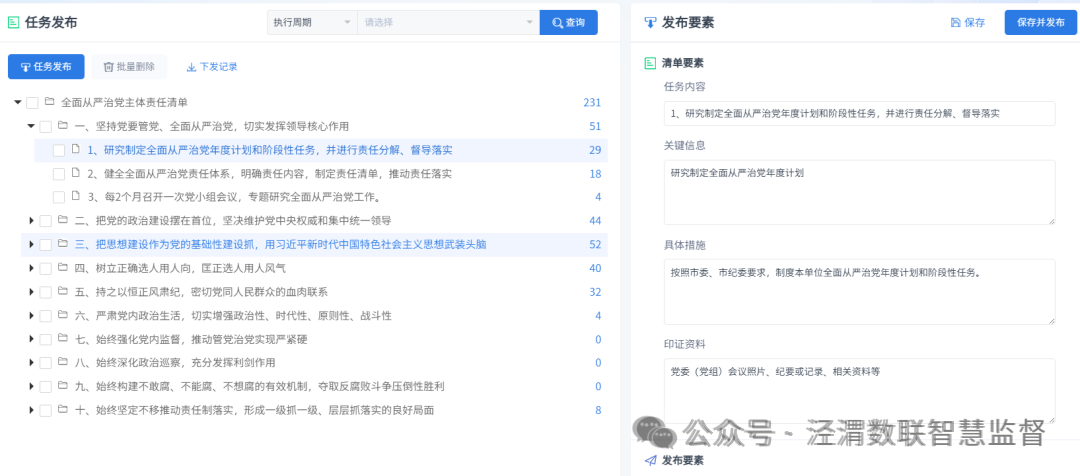Click folder icon of 四、树立正确选人用人向 row
Screen dimensions: 1080x476
(63, 268)
